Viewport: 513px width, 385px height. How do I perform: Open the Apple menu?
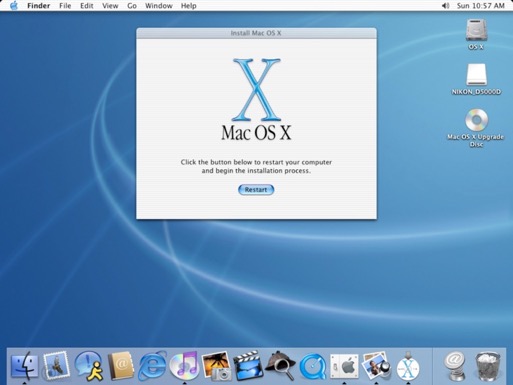click(x=14, y=6)
